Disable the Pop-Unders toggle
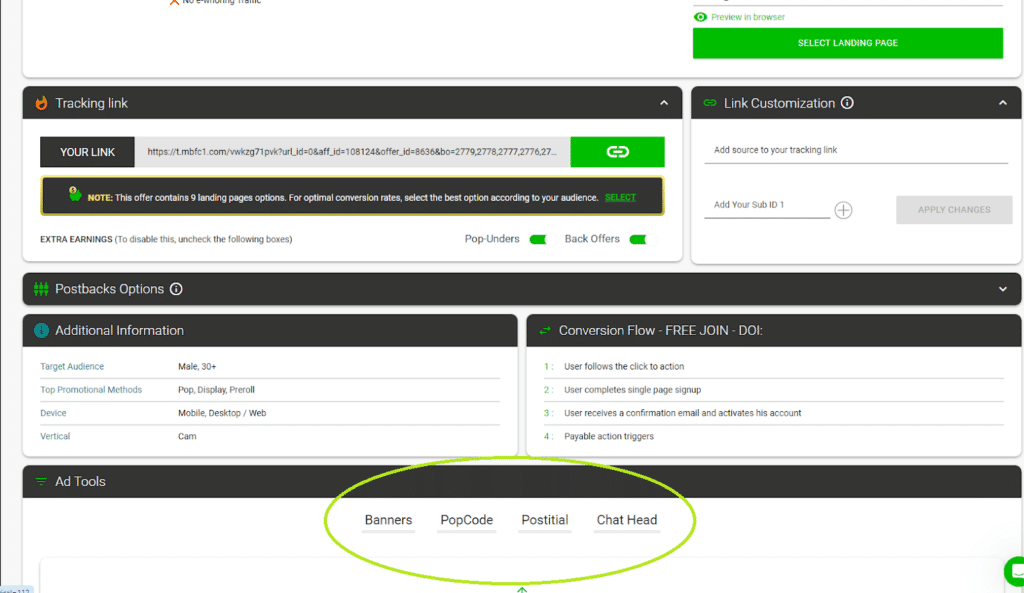 tap(538, 239)
